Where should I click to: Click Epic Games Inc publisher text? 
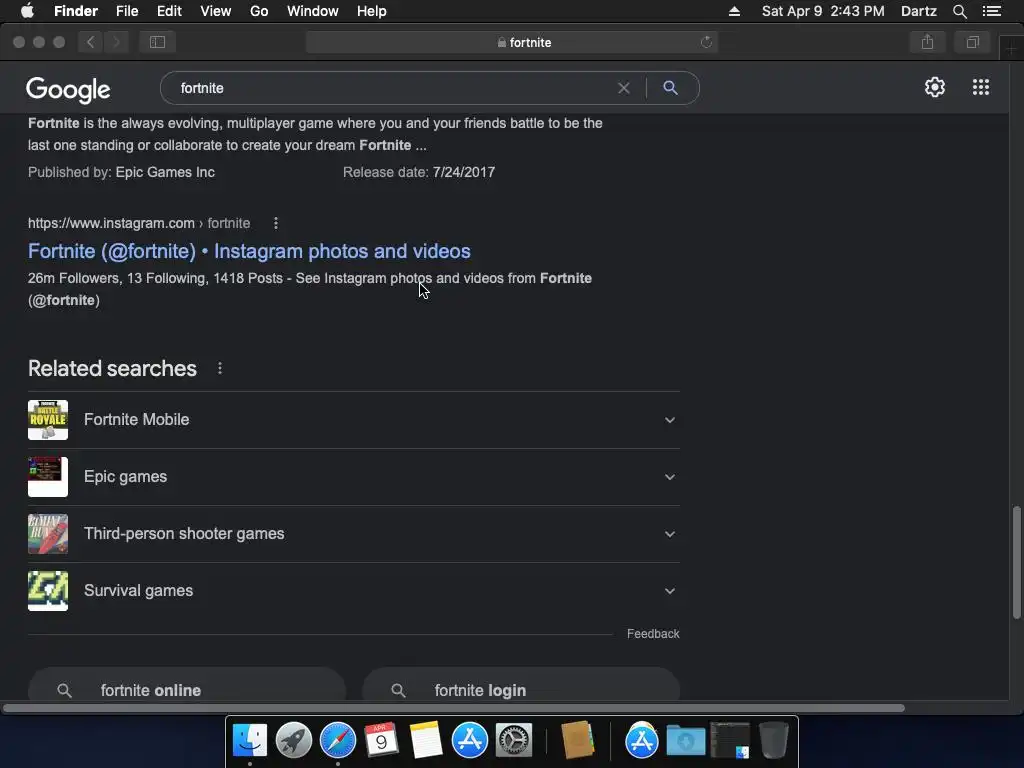point(165,172)
